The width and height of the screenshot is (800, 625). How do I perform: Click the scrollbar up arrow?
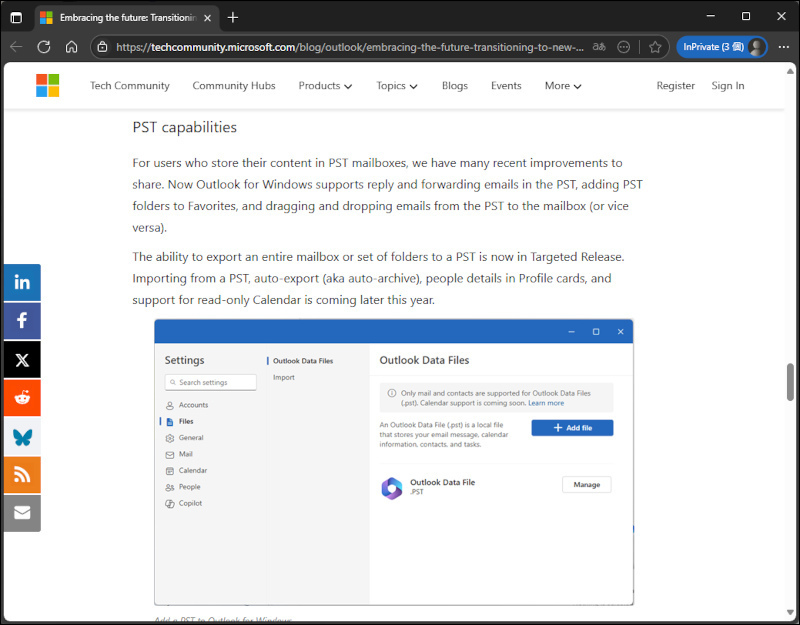click(790, 71)
